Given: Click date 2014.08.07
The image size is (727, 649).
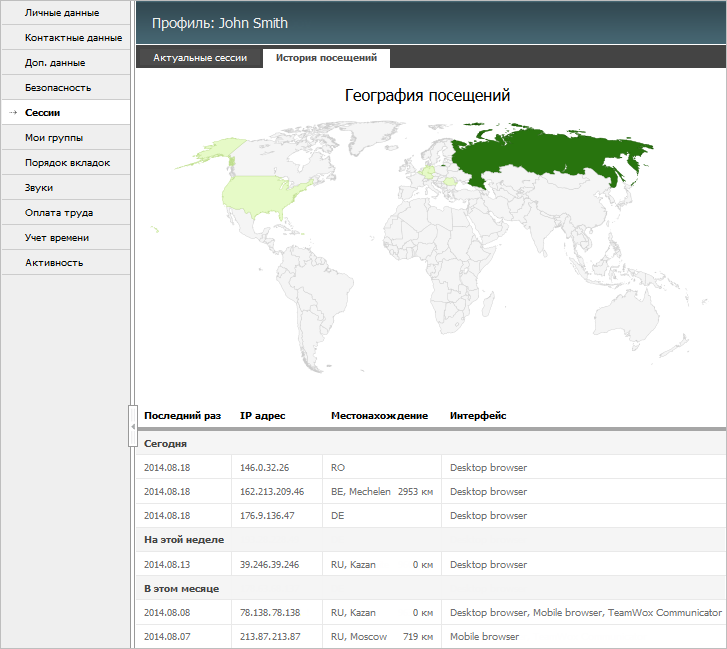Looking at the screenshot, I should (x=167, y=636).
